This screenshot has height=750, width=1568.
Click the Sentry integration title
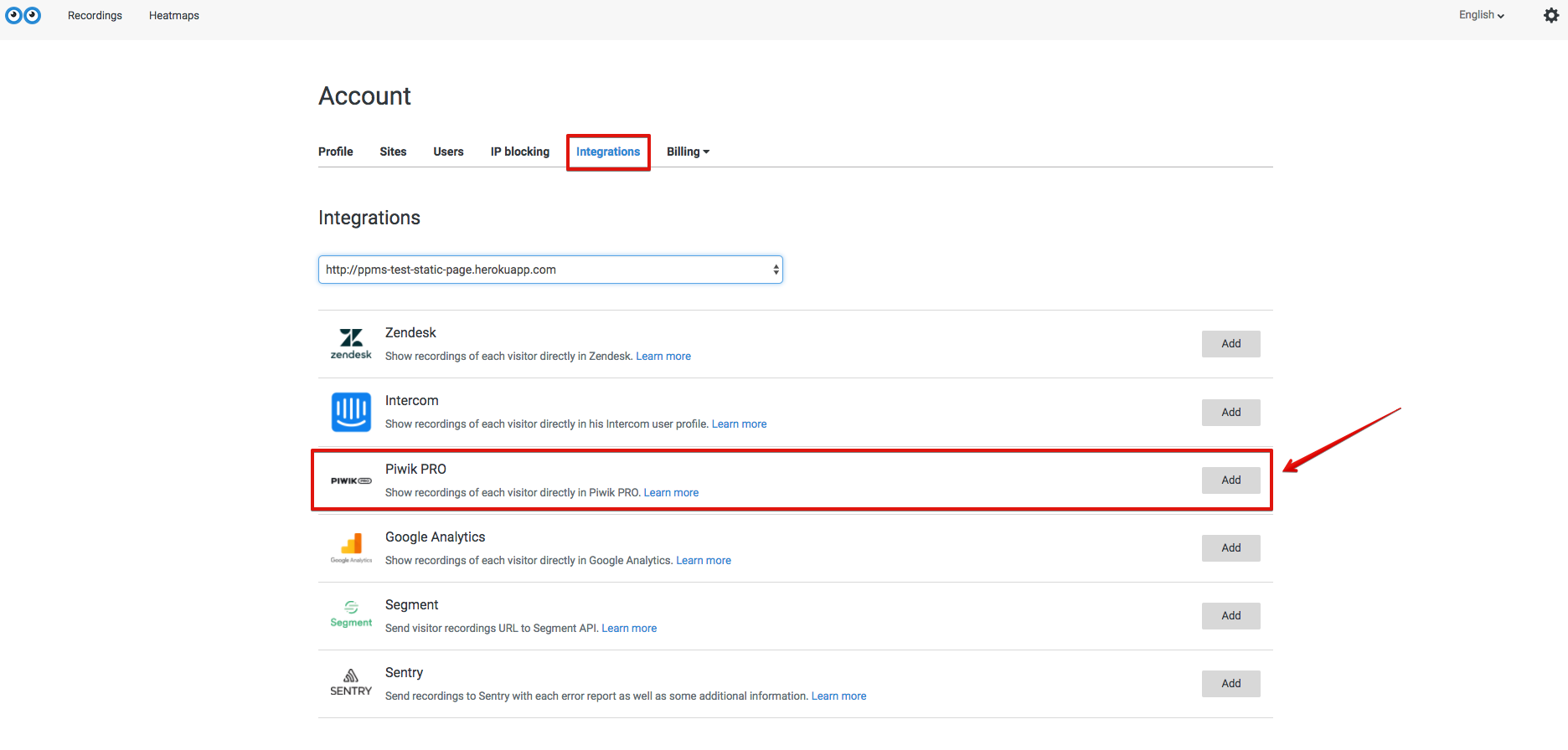pos(404,673)
